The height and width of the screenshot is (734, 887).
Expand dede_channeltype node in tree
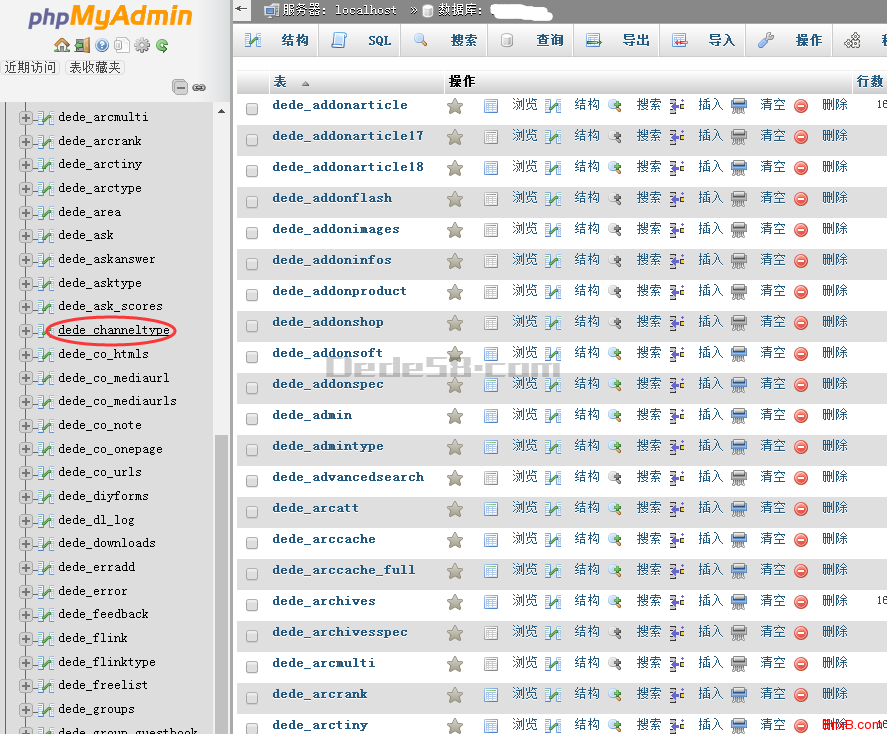26,331
